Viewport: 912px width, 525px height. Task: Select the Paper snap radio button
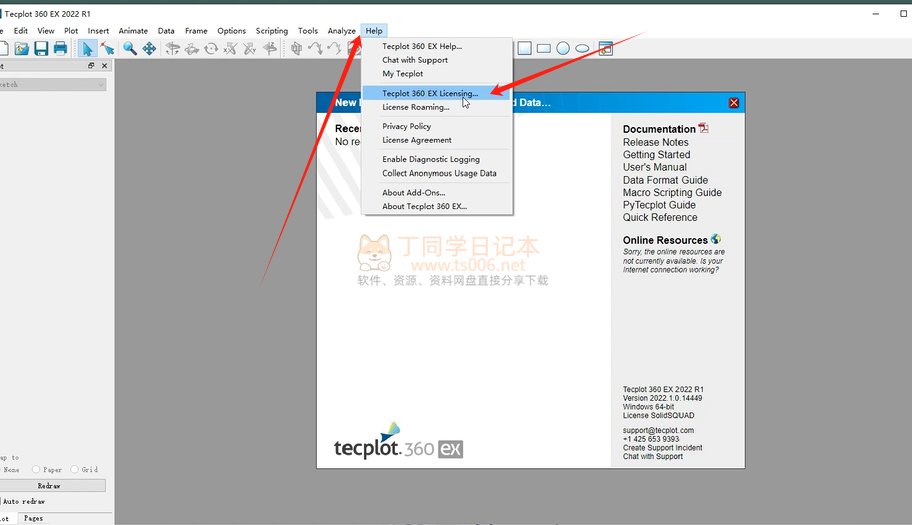coord(36,469)
